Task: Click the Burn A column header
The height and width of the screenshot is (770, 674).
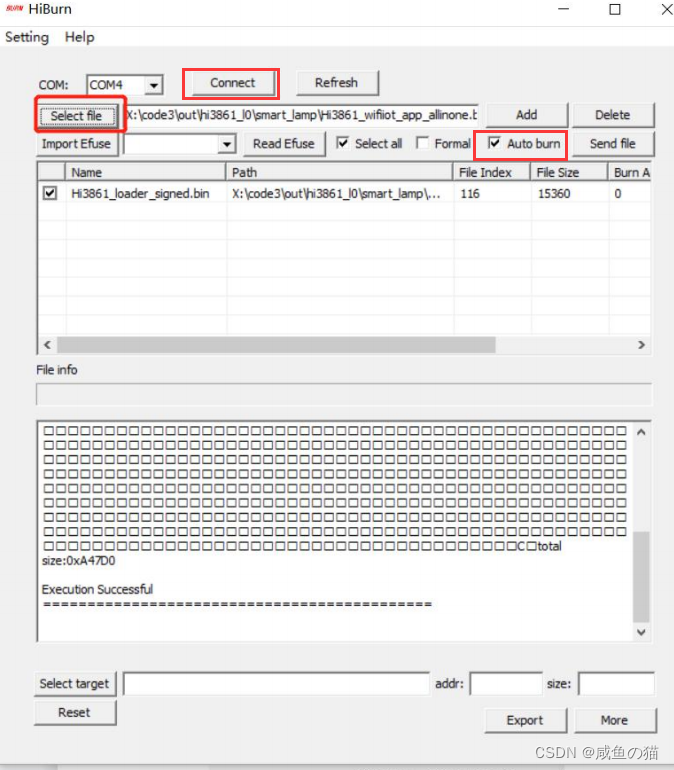Action: tap(630, 172)
